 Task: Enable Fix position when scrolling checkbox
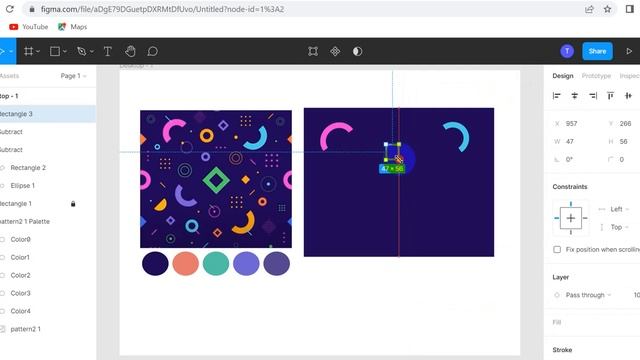pos(557,249)
